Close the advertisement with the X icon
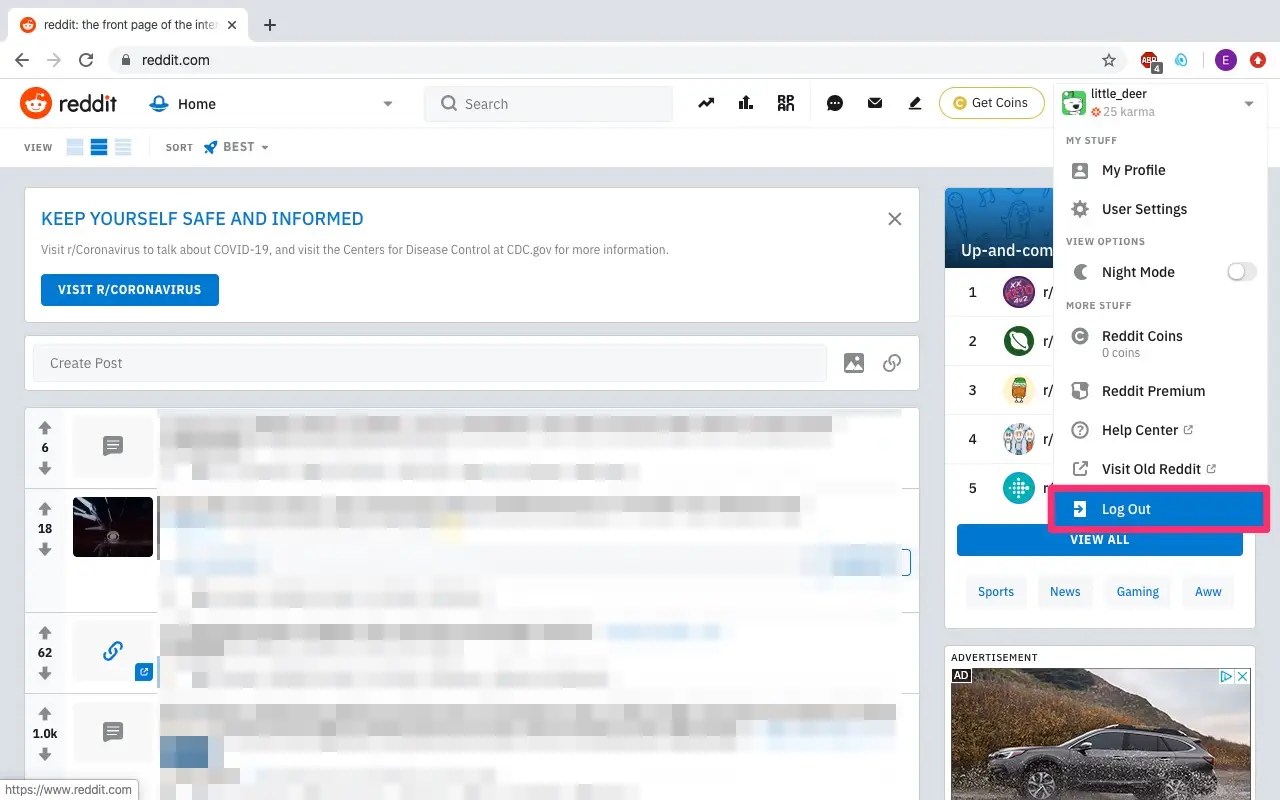The image size is (1280, 800). [x=1243, y=677]
